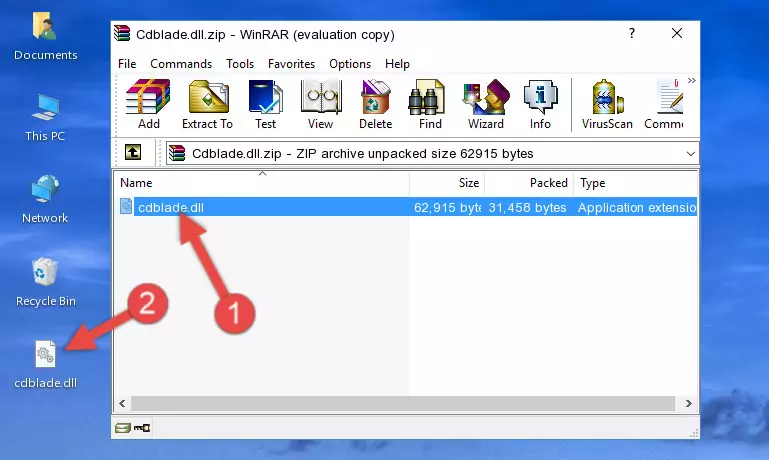The height and width of the screenshot is (460, 769).
Task: Click the Application extension type cell
Action: tap(637, 207)
